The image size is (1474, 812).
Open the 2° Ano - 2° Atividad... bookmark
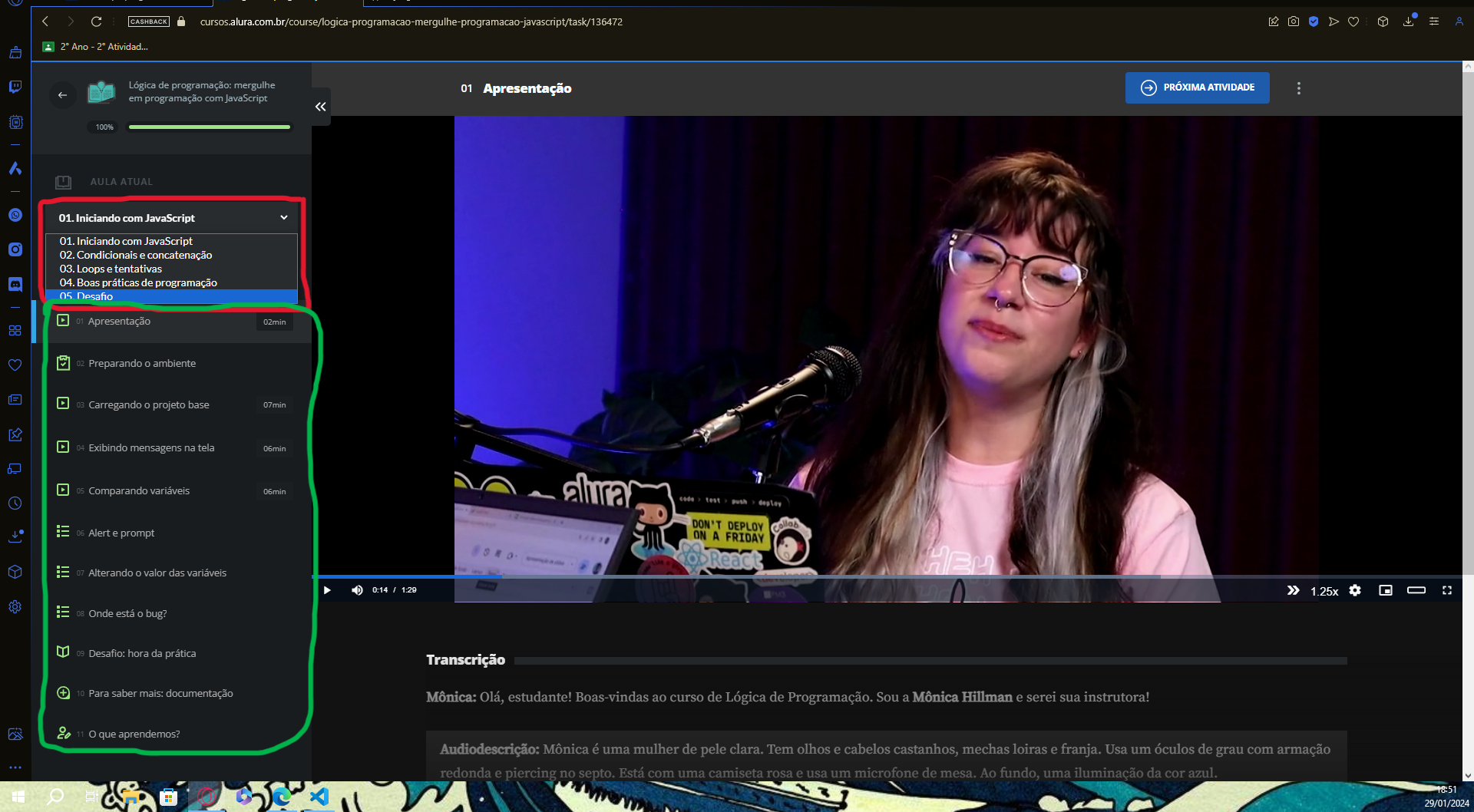pyautogui.click(x=96, y=47)
